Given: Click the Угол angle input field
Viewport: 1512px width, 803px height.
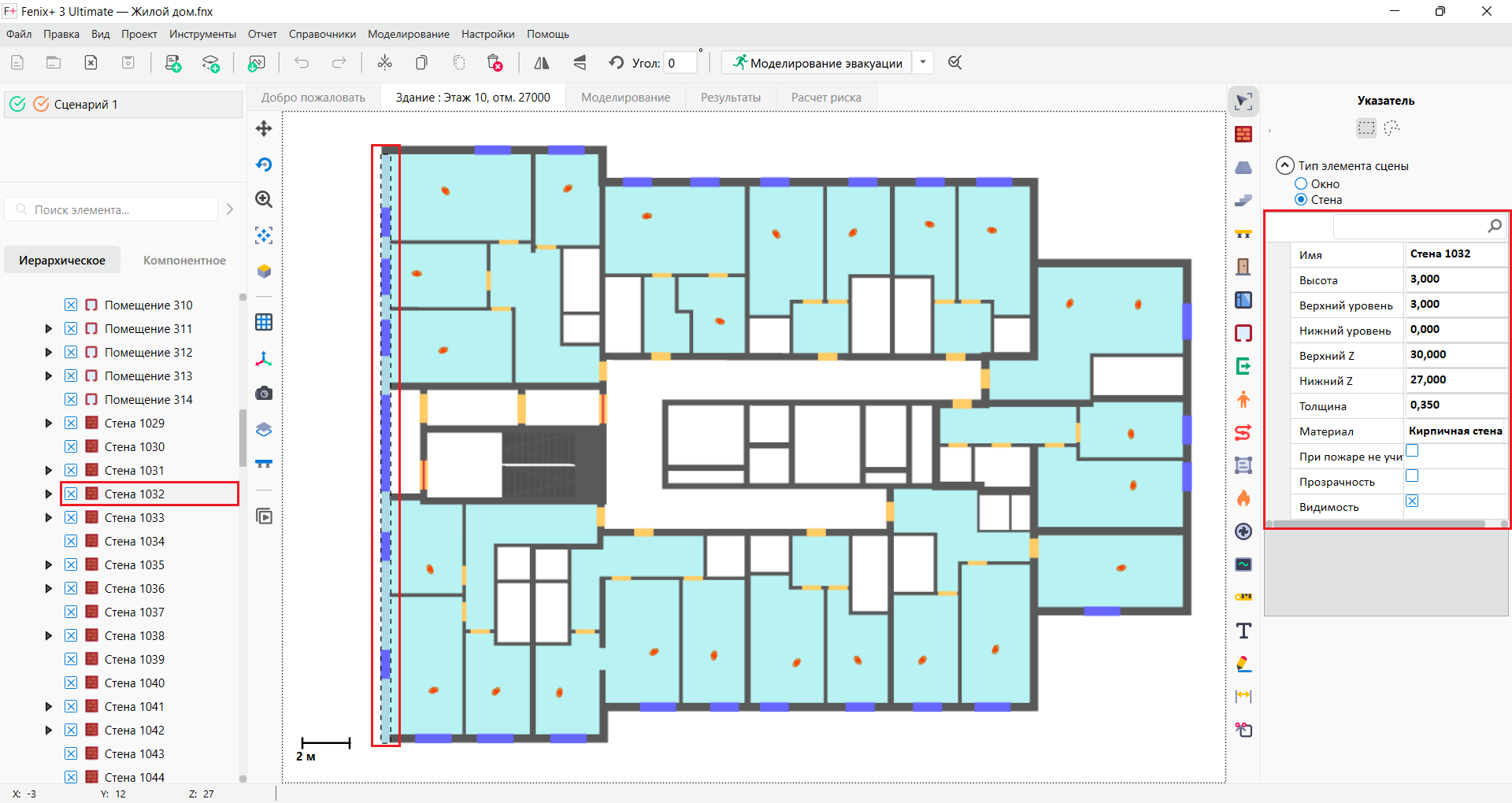Looking at the screenshot, I should pos(680,63).
